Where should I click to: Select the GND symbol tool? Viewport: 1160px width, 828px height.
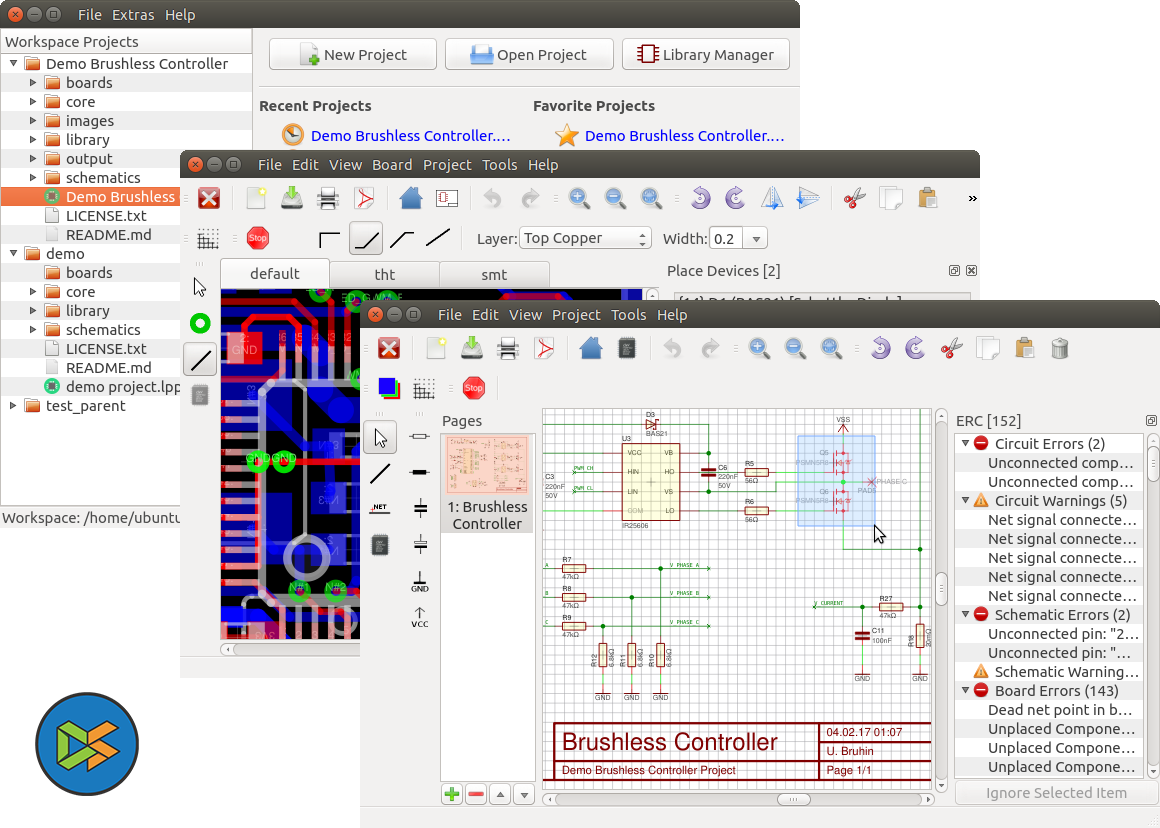(420, 581)
